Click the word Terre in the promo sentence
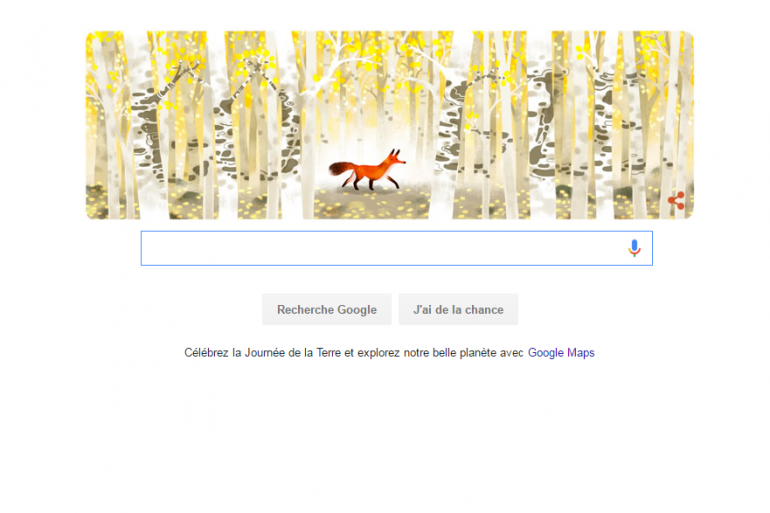This screenshot has width=770, height=513. tap(329, 352)
